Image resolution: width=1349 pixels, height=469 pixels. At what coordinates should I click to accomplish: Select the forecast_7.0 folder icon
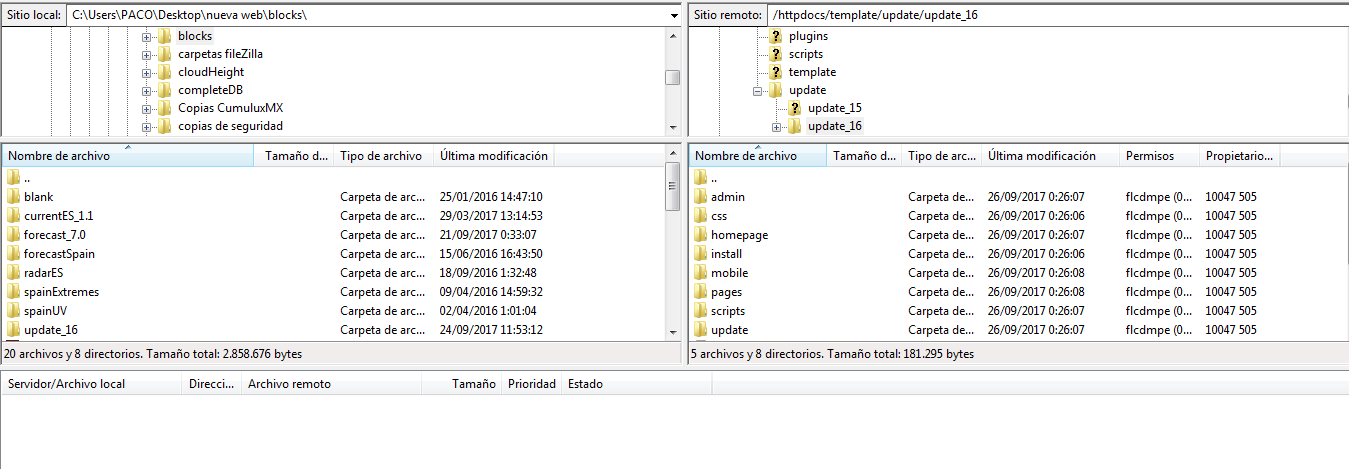pos(13,235)
